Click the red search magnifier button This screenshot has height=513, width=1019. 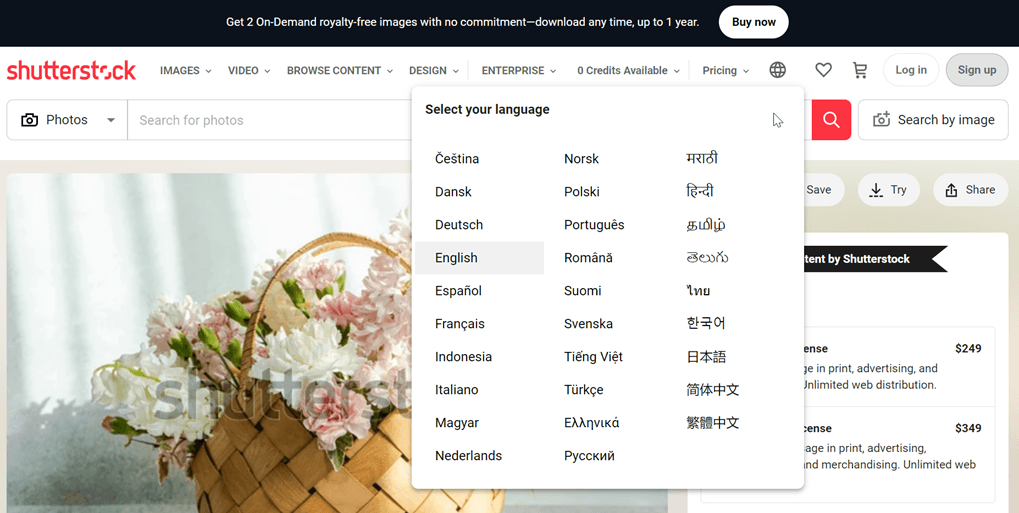831,120
